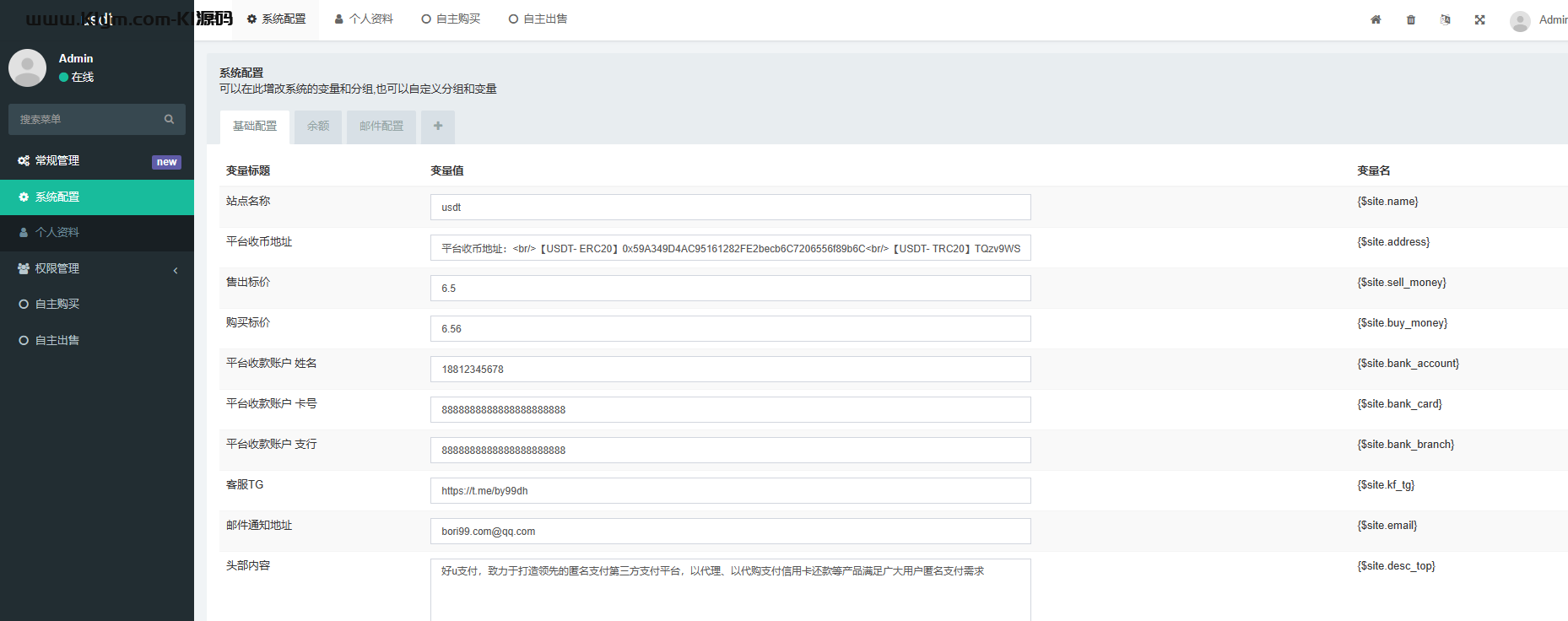Click the 客服TG URL input field

coord(730,491)
